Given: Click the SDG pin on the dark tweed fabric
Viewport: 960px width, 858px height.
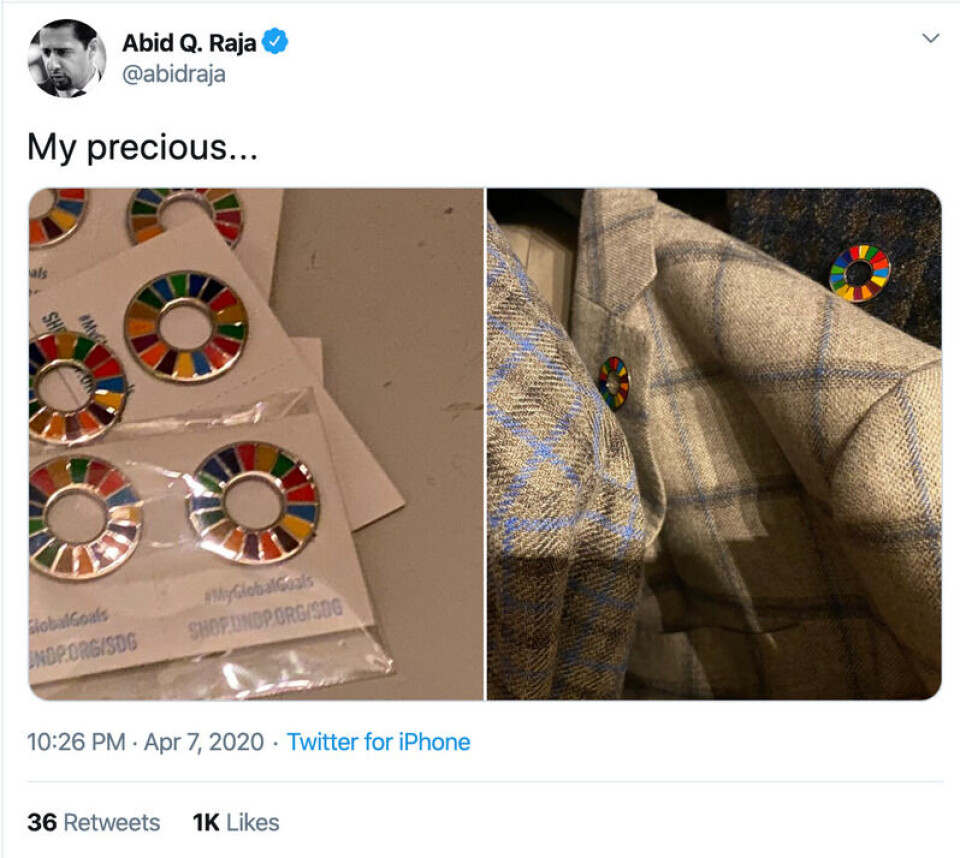Looking at the screenshot, I should (x=859, y=273).
